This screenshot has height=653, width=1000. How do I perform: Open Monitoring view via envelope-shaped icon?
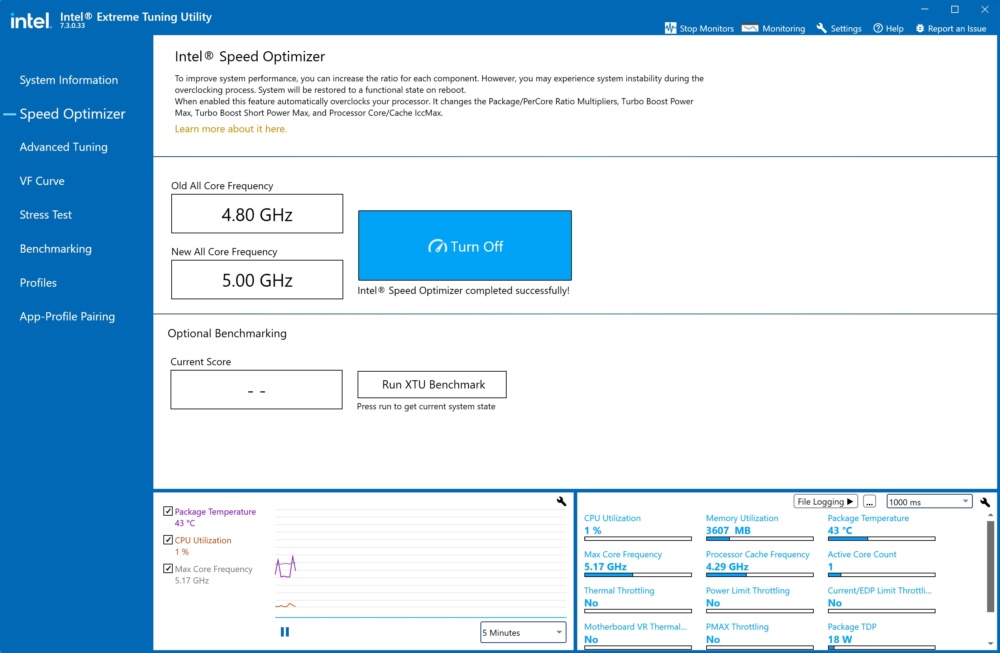pyautogui.click(x=750, y=28)
